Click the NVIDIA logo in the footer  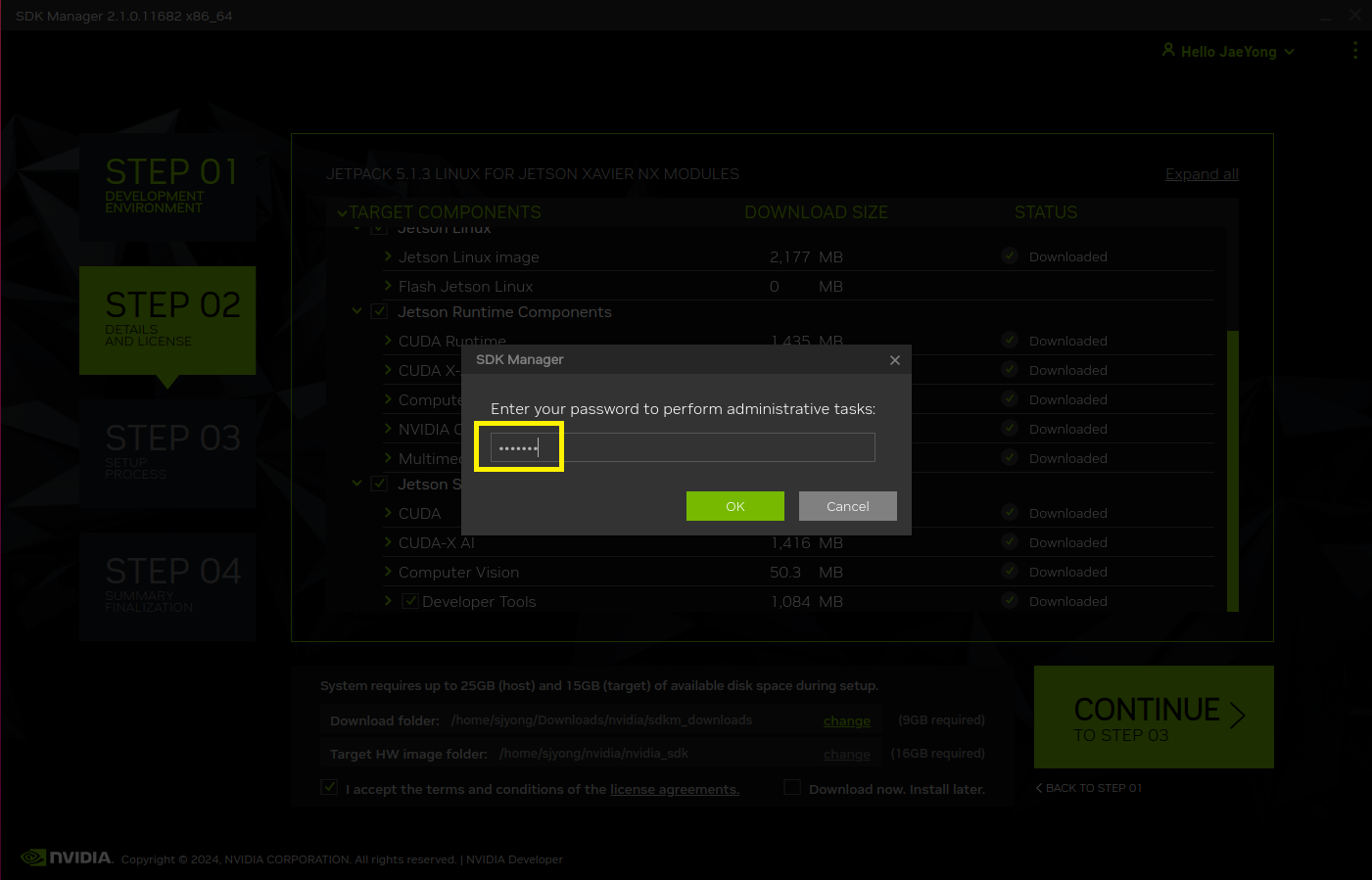coord(67,857)
